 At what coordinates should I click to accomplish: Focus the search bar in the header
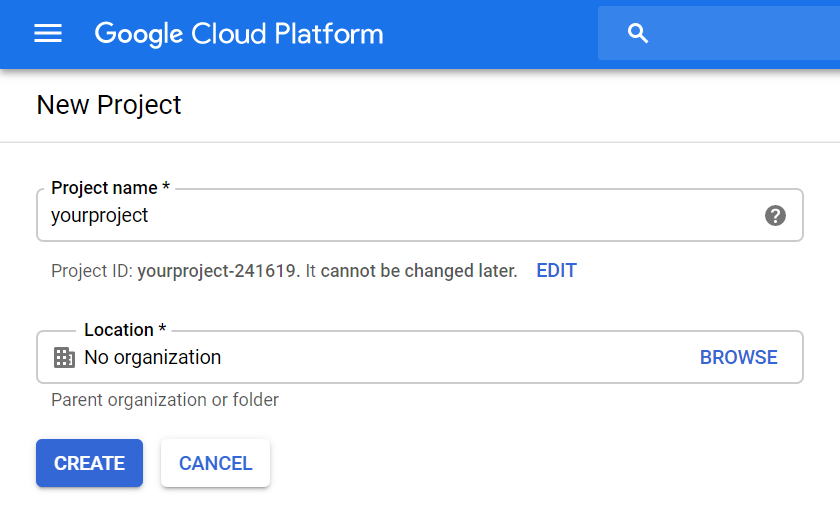coord(740,34)
